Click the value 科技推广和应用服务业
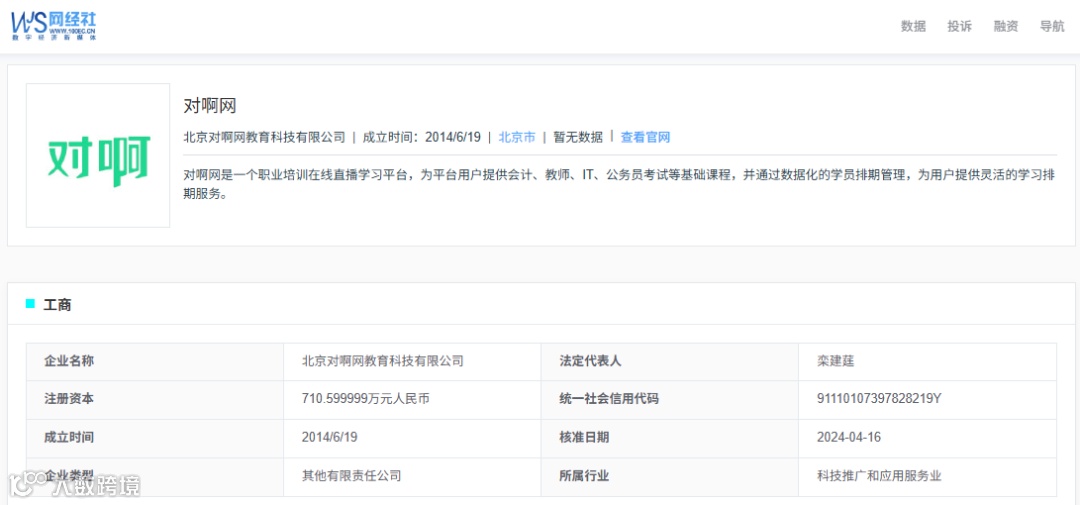The image size is (1080, 505). coord(879,475)
